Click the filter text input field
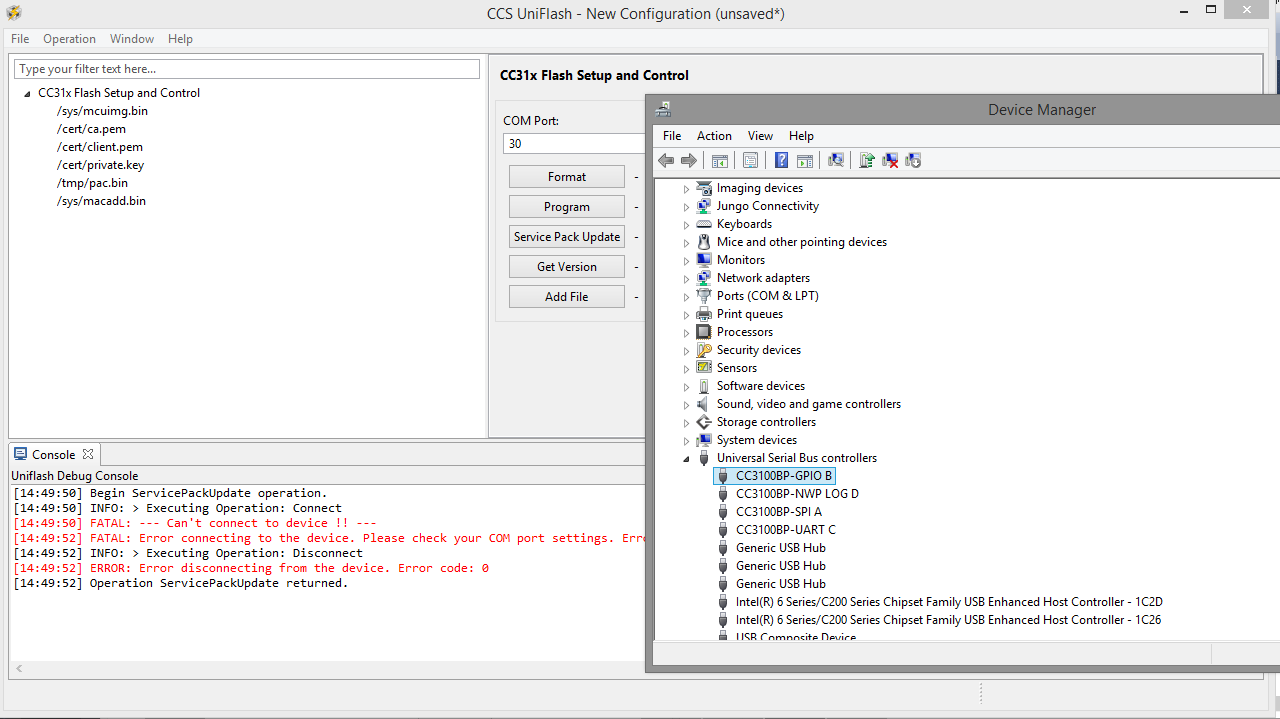The image size is (1280, 719). 247,69
